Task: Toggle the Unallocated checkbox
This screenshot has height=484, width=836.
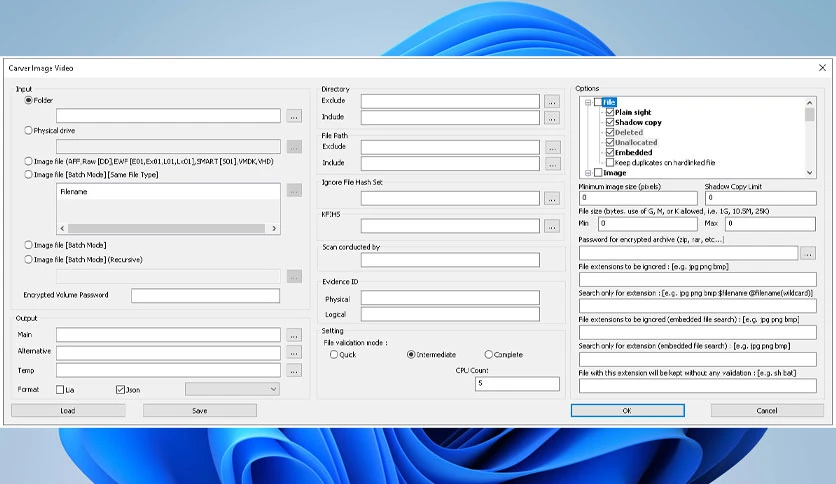Action: (x=610, y=142)
